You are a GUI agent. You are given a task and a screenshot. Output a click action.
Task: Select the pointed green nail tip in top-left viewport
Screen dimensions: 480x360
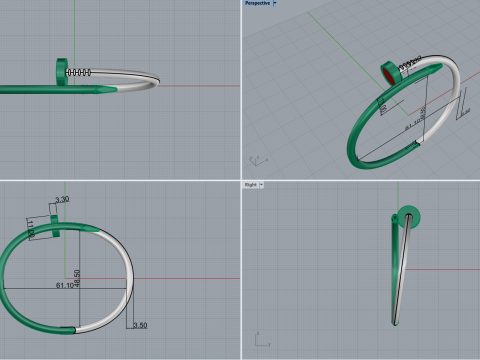click(106, 89)
